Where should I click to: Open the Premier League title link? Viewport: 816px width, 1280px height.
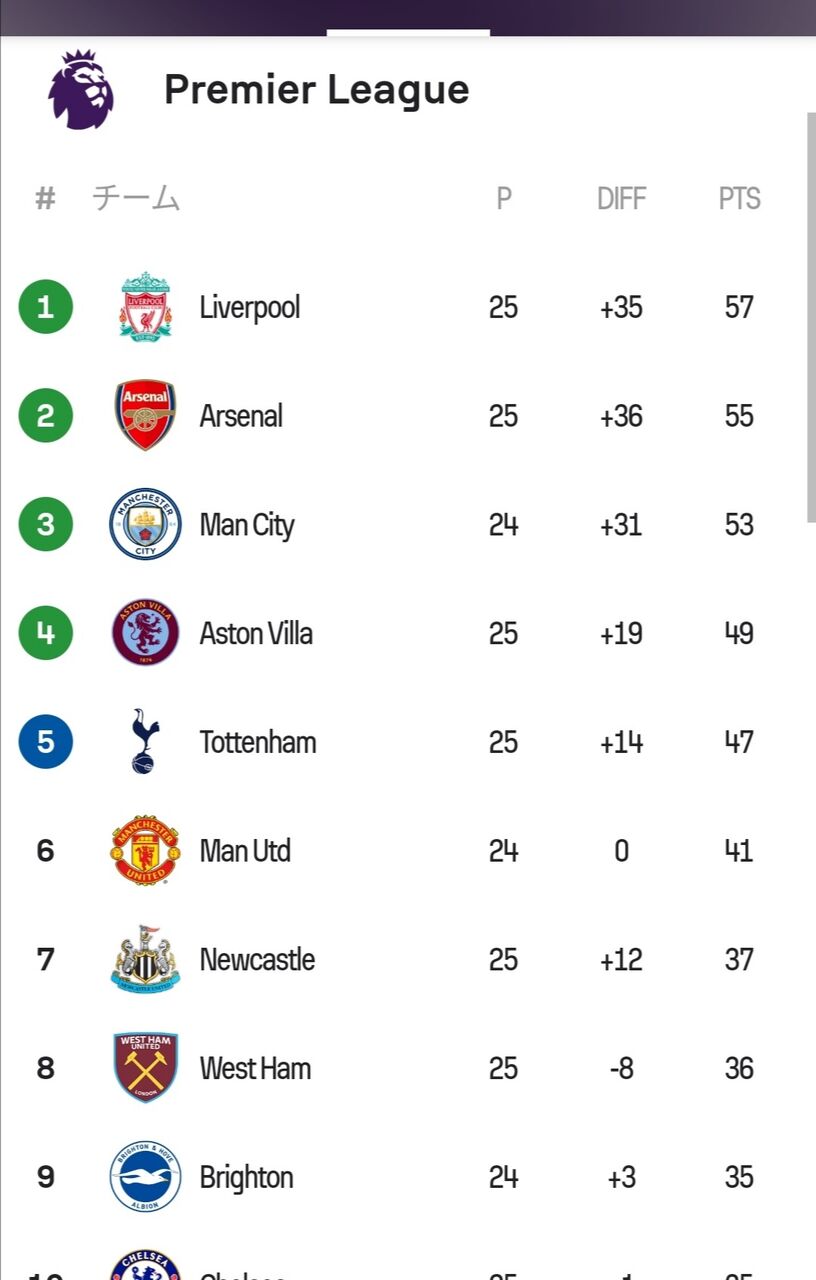click(x=316, y=90)
